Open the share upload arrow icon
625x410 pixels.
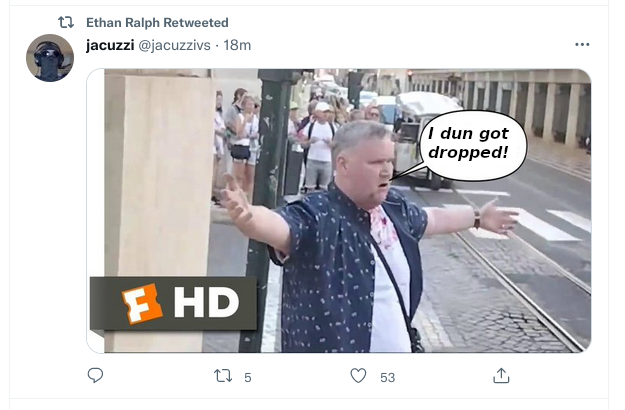tap(501, 375)
